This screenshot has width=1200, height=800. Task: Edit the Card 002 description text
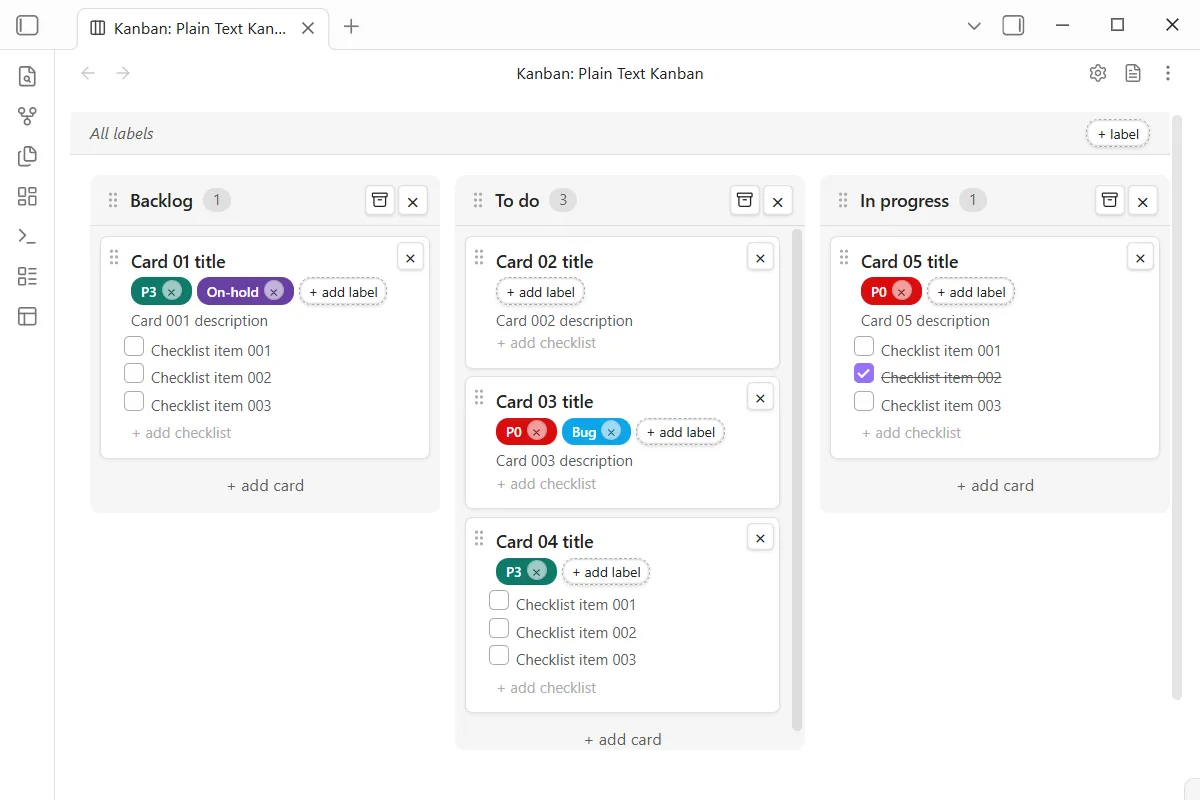click(564, 321)
